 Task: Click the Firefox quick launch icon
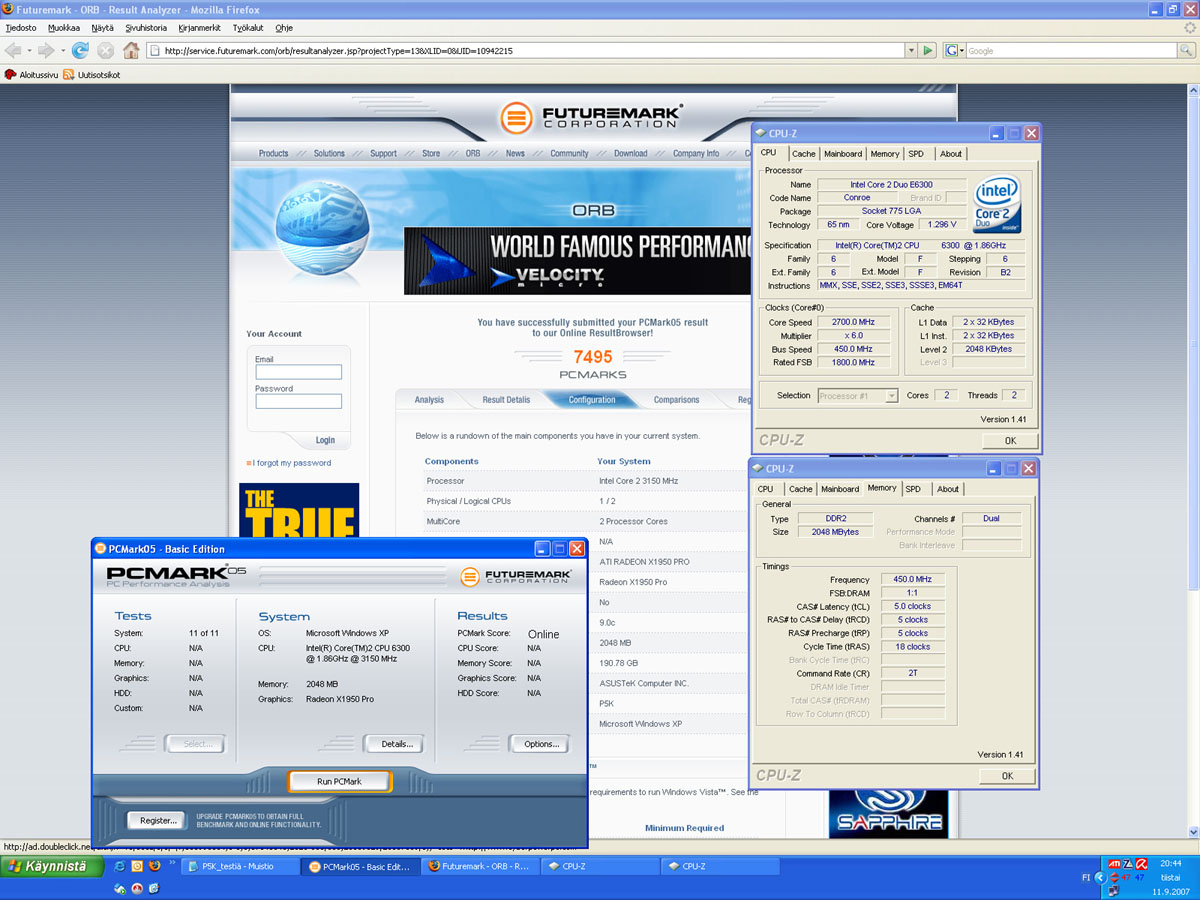154,866
